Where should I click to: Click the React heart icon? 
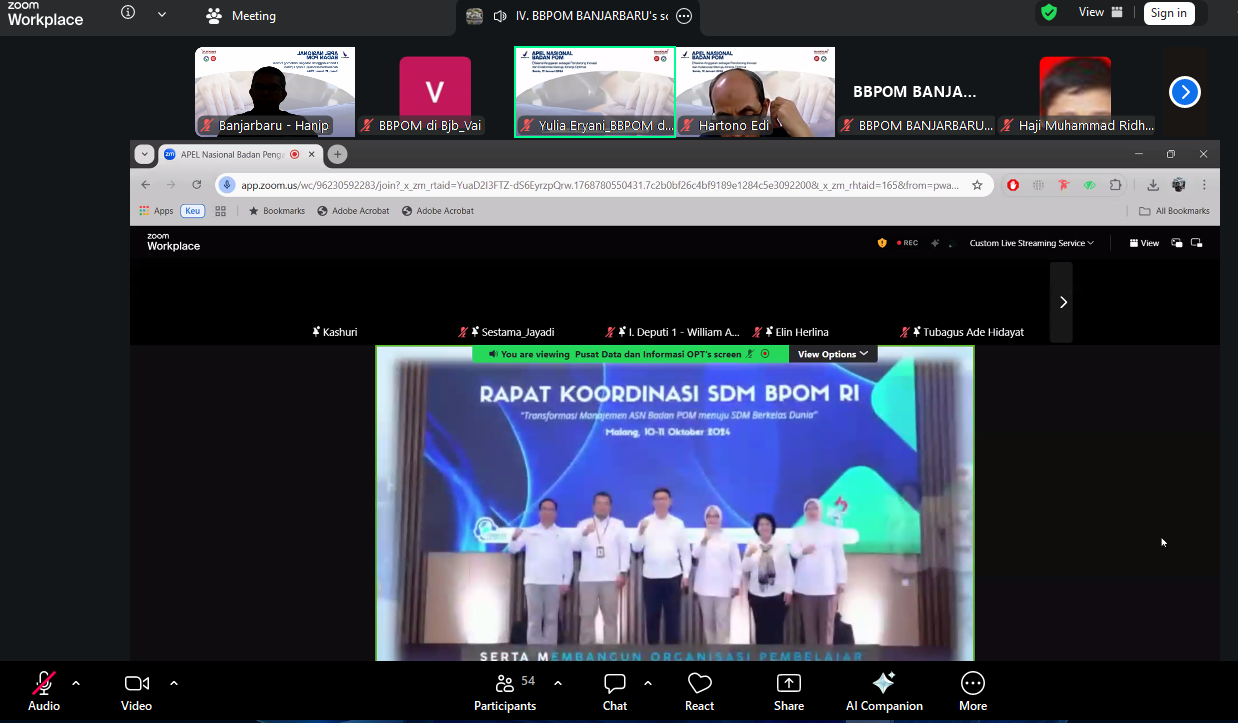[699, 691]
